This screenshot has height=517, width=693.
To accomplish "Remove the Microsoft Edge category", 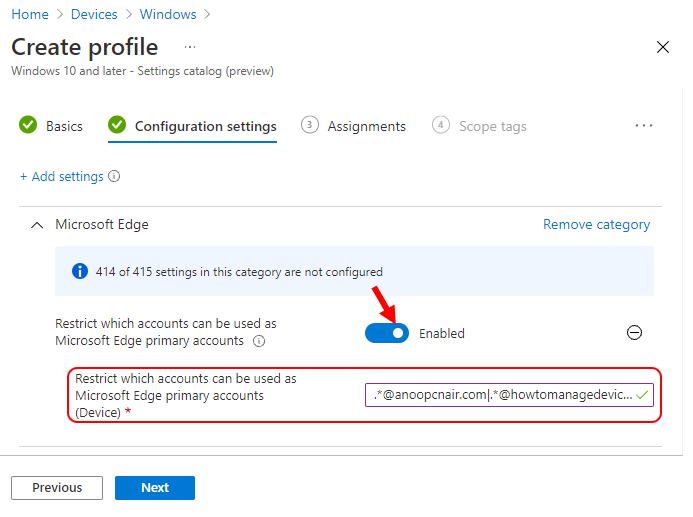I will 597,224.
